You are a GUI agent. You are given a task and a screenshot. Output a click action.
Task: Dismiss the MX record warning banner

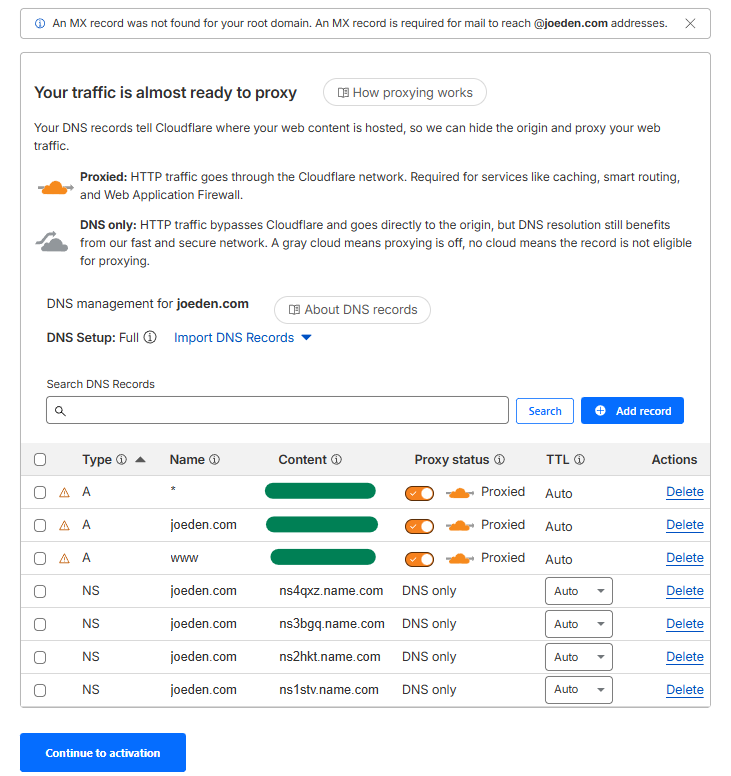pos(690,23)
